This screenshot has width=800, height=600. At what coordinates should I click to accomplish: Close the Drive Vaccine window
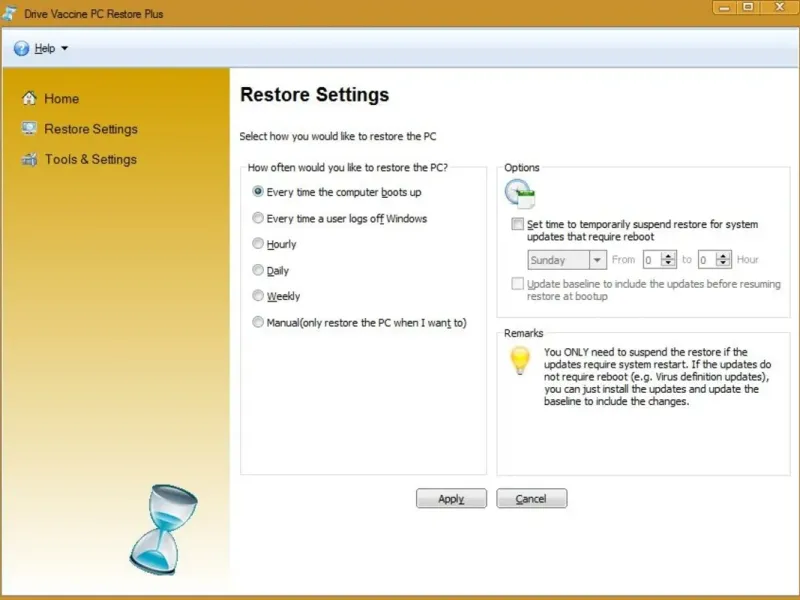tap(780, 7)
